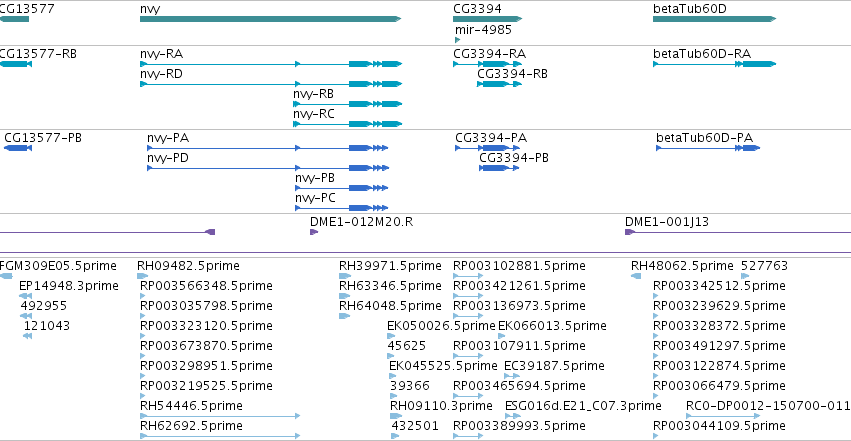This screenshot has height=441, width=851.
Task: Select EST RP003044109.5prime
Action: [656, 436]
